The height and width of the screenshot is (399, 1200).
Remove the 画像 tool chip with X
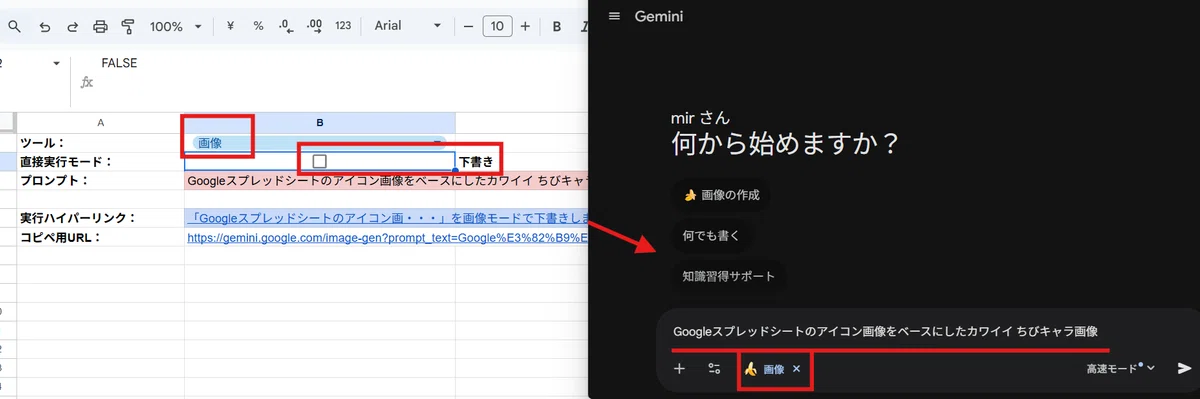point(796,369)
